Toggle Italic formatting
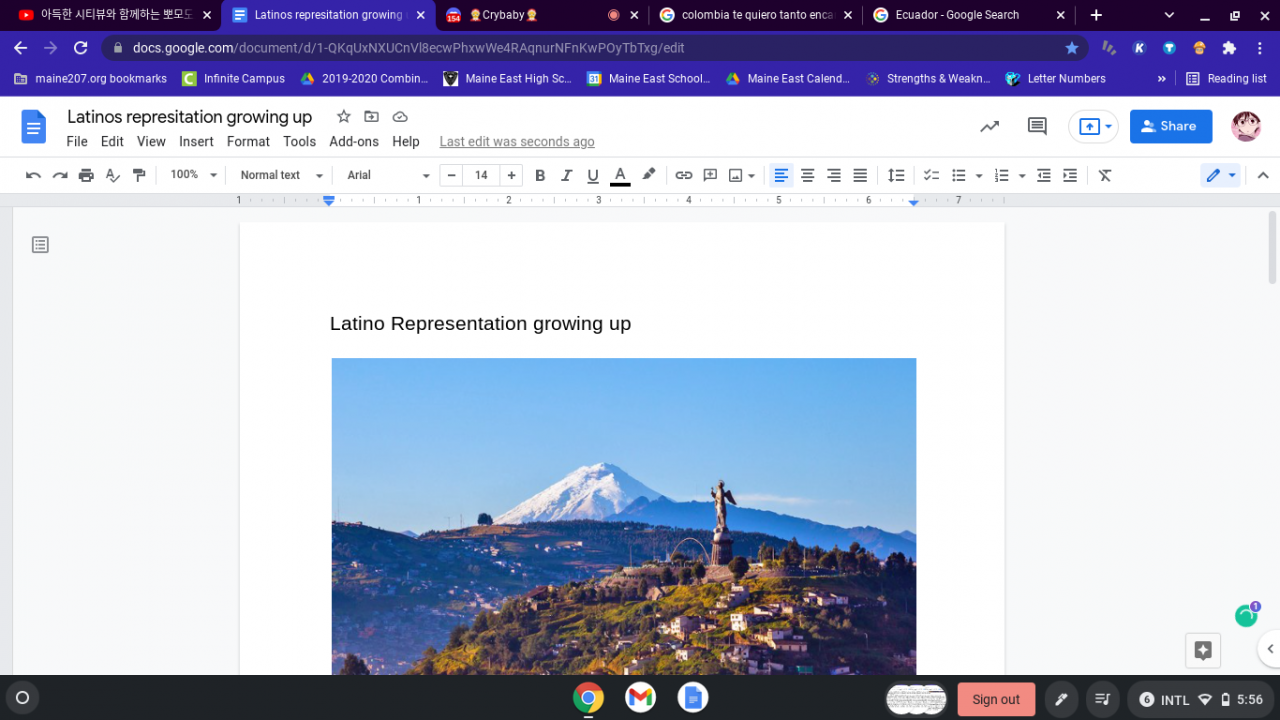The height and width of the screenshot is (720, 1280). coord(566,175)
